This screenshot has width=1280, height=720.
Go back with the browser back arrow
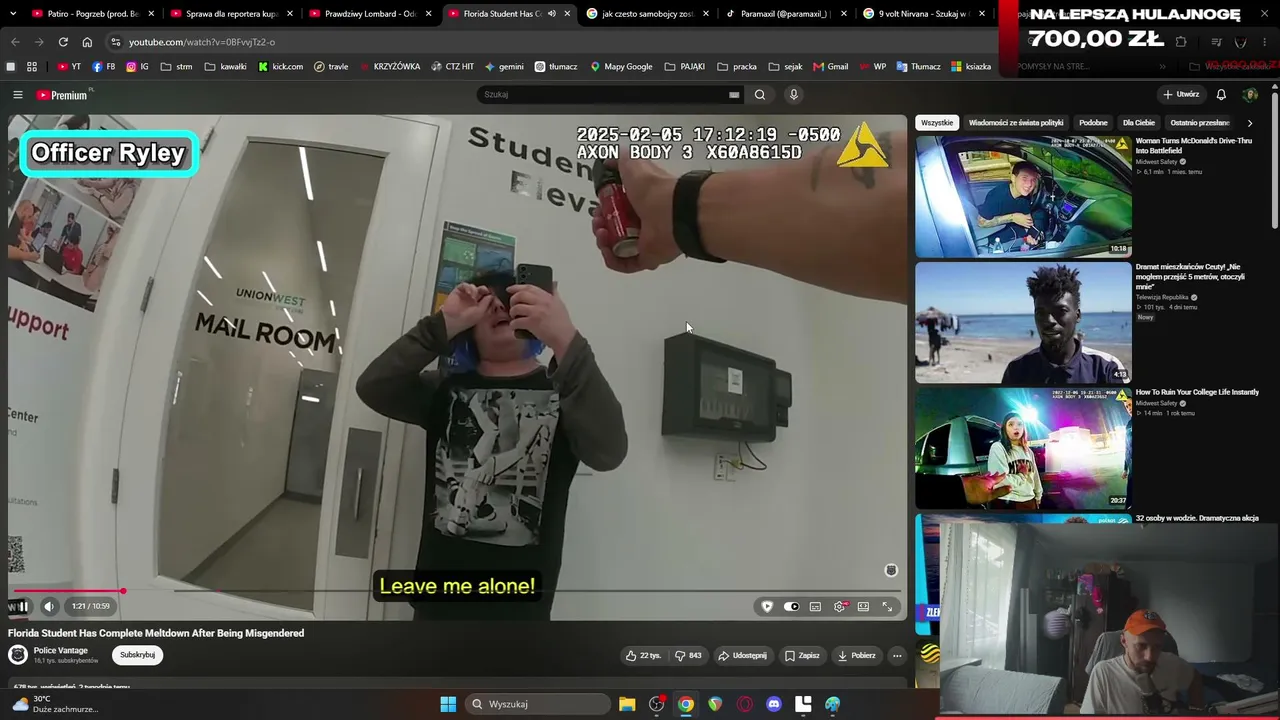click(15, 42)
